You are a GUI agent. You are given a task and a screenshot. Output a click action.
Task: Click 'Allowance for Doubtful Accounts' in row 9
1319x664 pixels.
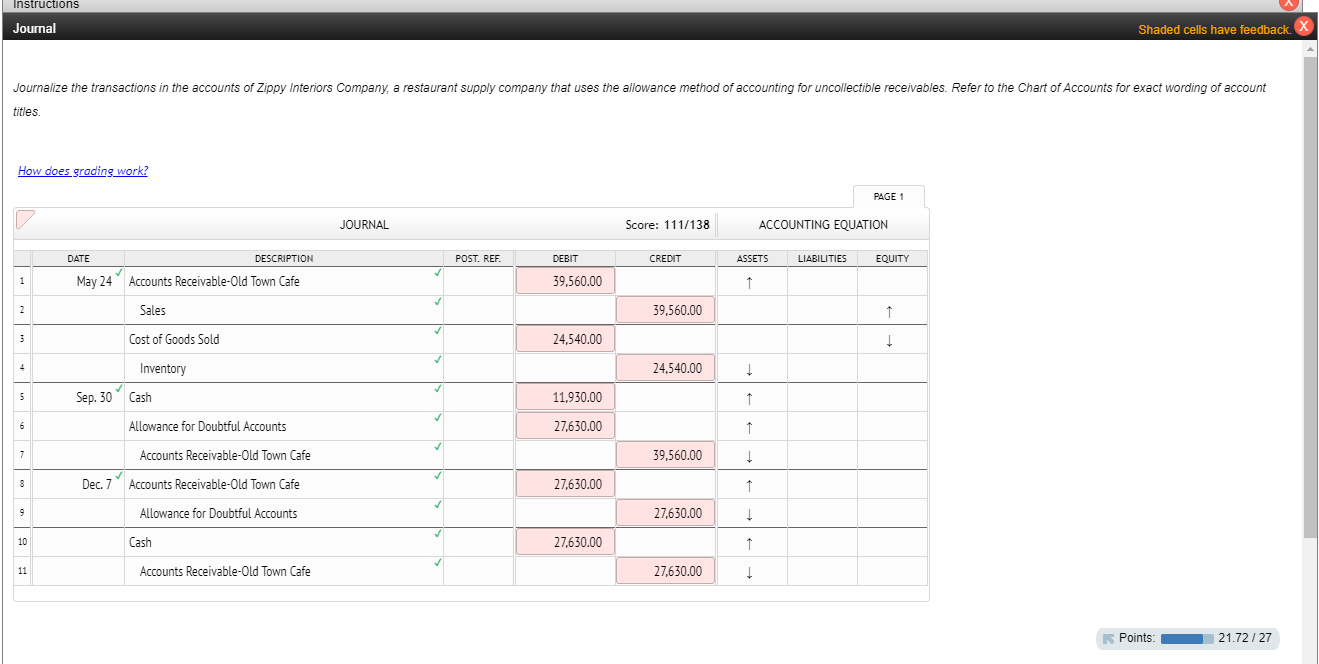[218, 513]
